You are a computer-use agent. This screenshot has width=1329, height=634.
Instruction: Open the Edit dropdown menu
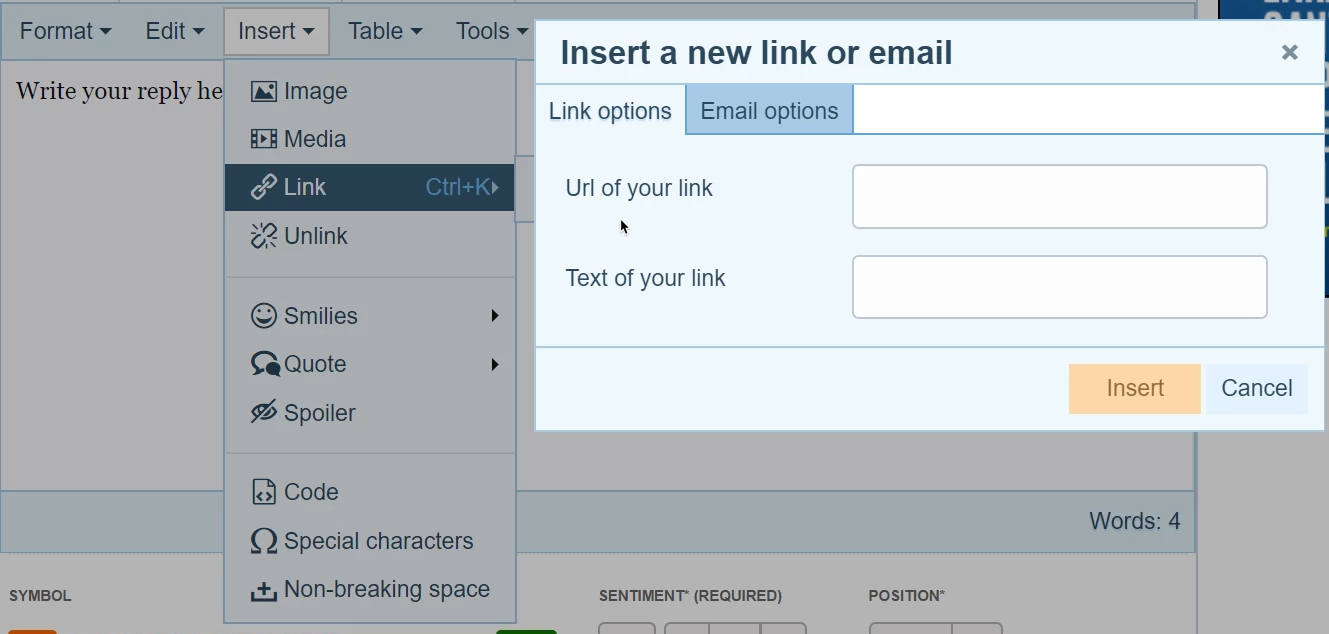174,31
